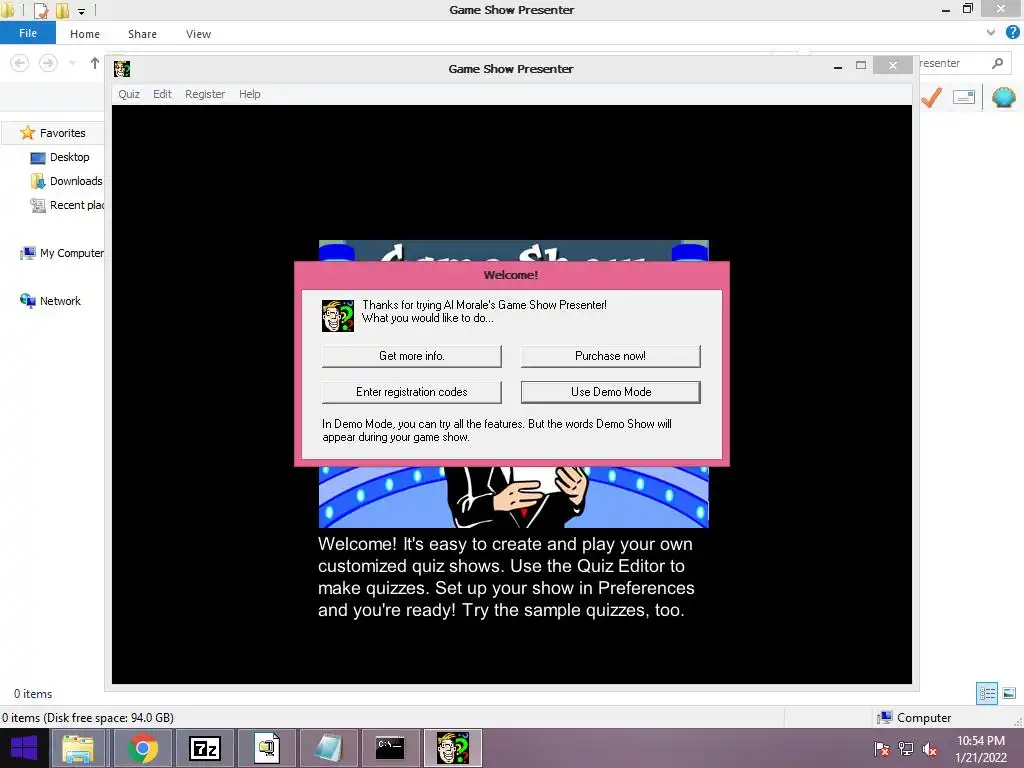Screen dimensions: 1024x768
Task: Switch to the Home ribbon tab
Action: 85,34
